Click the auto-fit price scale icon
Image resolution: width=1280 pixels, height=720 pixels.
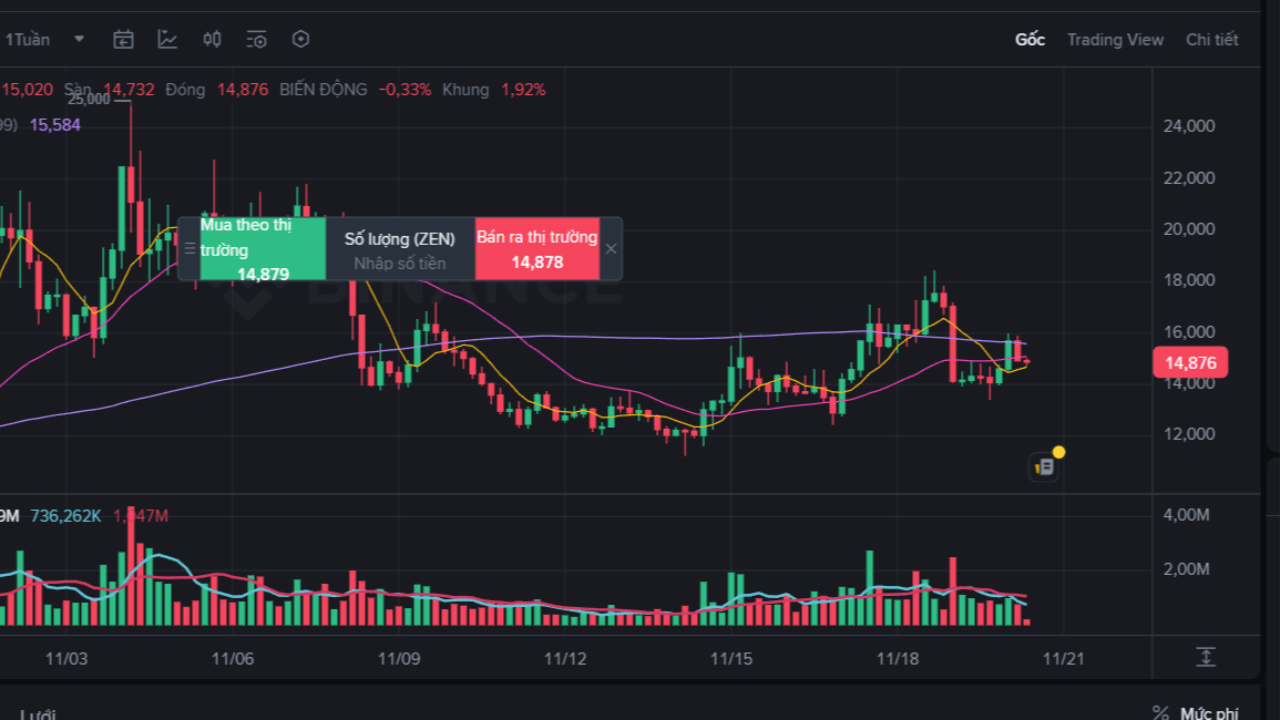(x=1206, y=657)
